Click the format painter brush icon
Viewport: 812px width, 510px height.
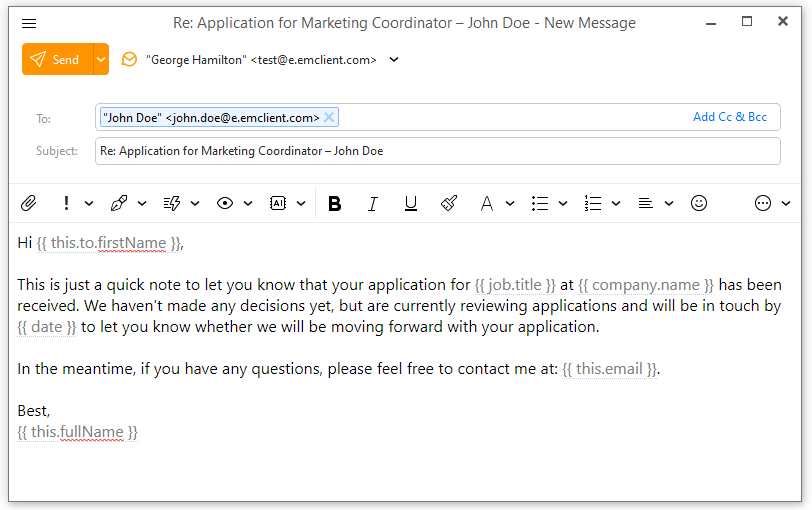(449, 203)
